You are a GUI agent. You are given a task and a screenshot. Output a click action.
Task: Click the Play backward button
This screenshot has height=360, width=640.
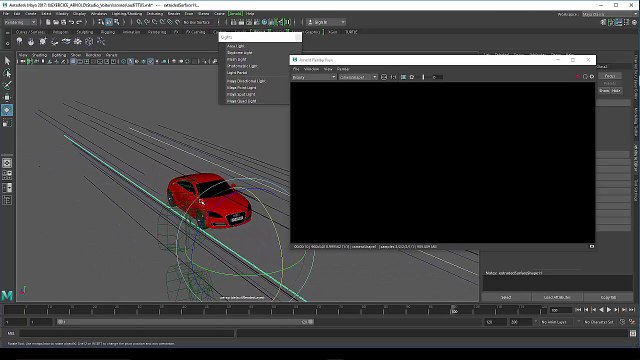click(601, 310)
